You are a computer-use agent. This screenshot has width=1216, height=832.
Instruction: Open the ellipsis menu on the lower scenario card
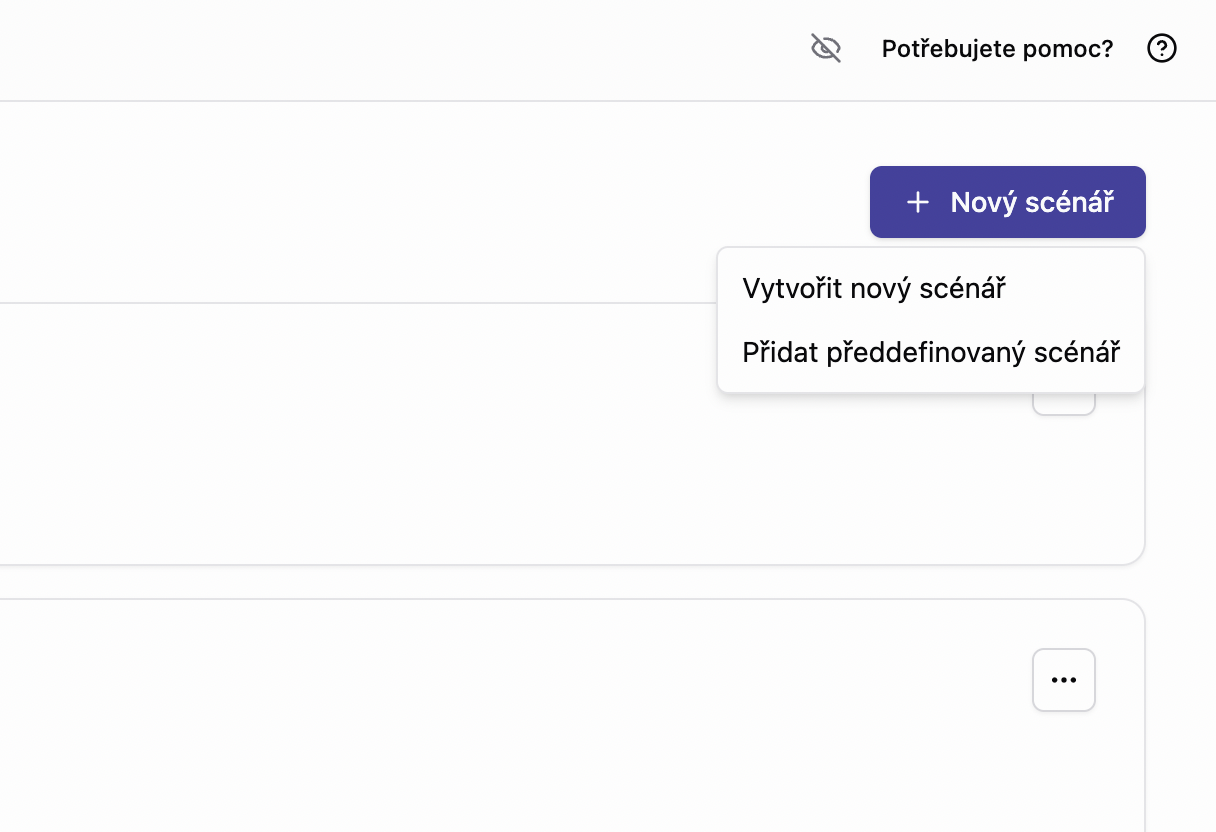[x=1064, y=680]
